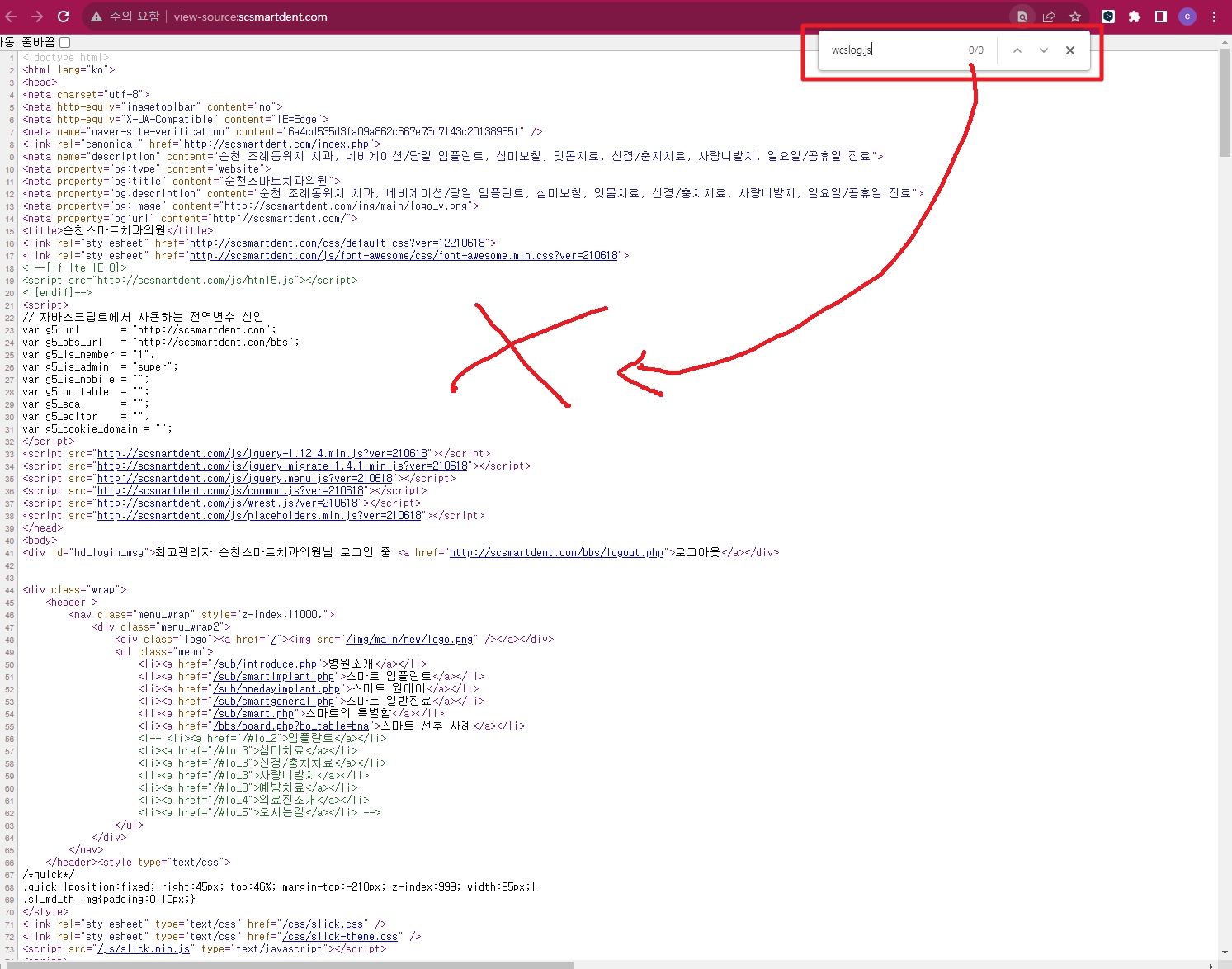Toggle the browser side panel icon
Screen dimensions: 1232x969
(x=1161, y=17)
